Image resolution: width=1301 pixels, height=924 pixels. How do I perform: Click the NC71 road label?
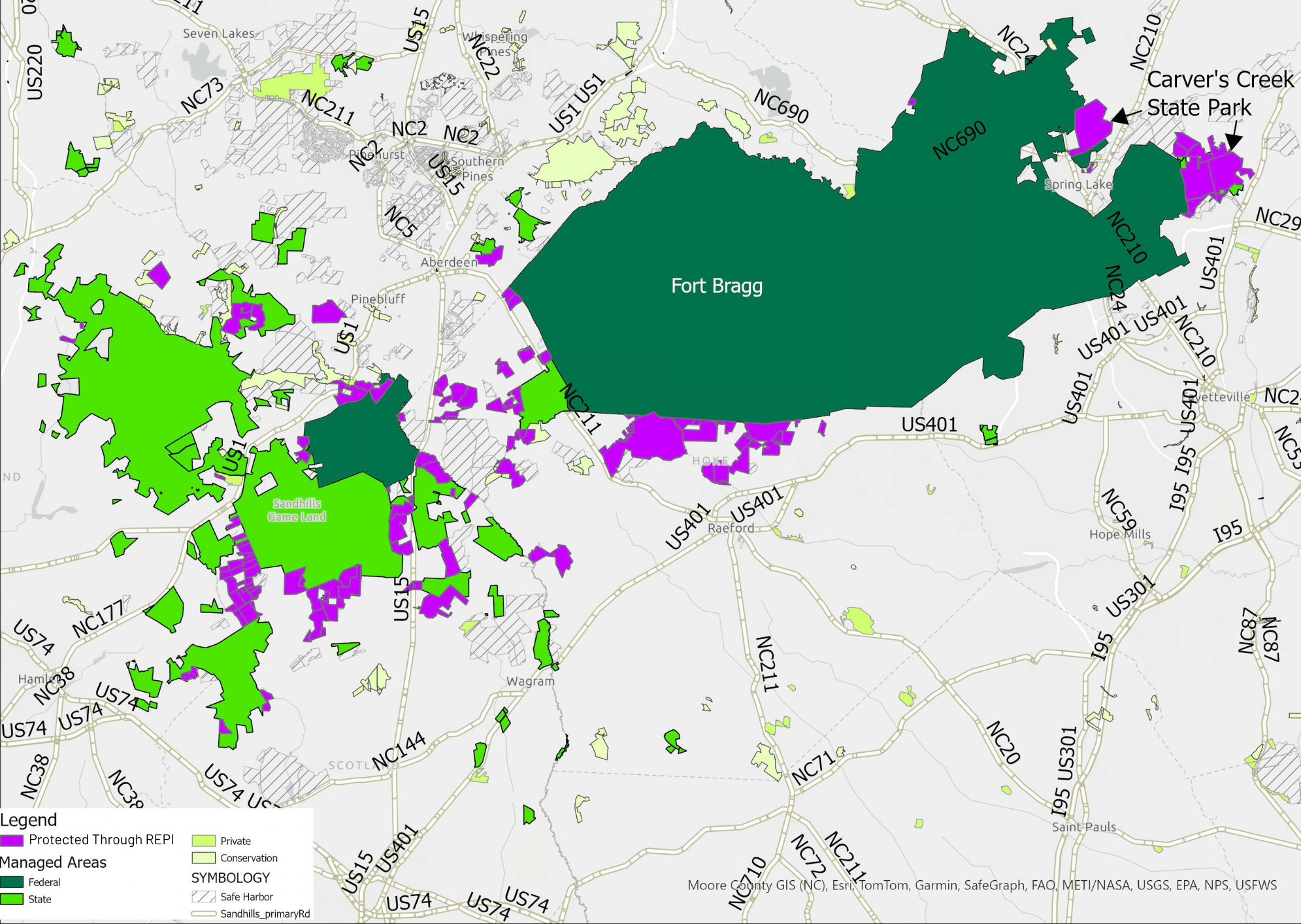pos(814,767)
